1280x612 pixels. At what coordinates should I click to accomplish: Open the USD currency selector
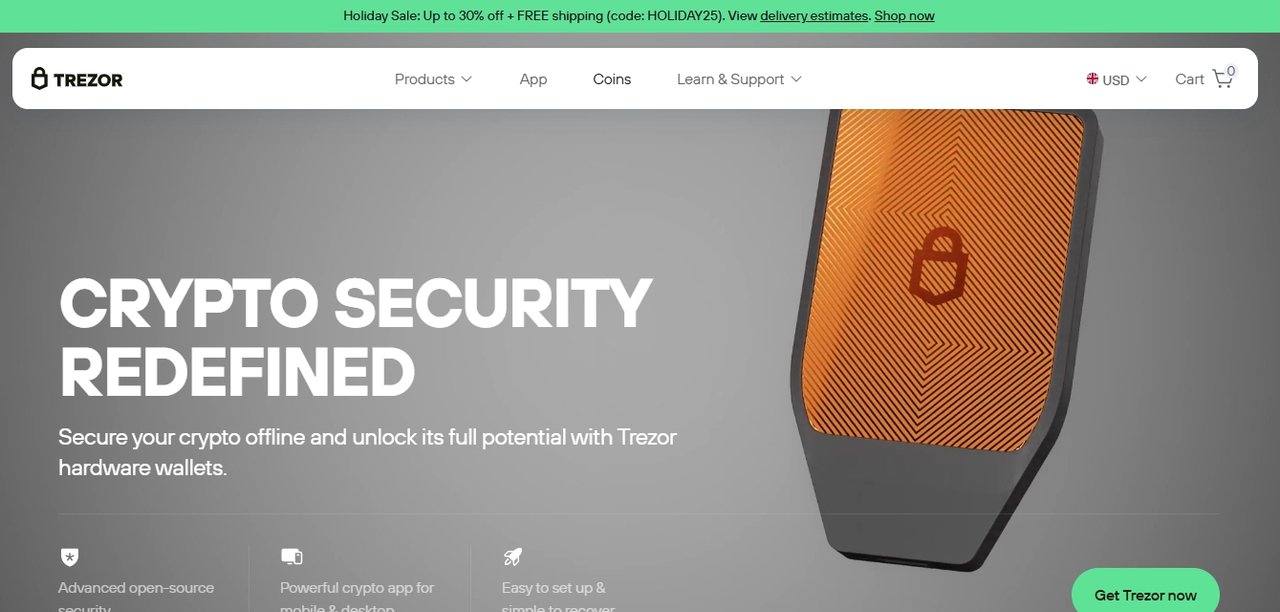coord(1117,79)
